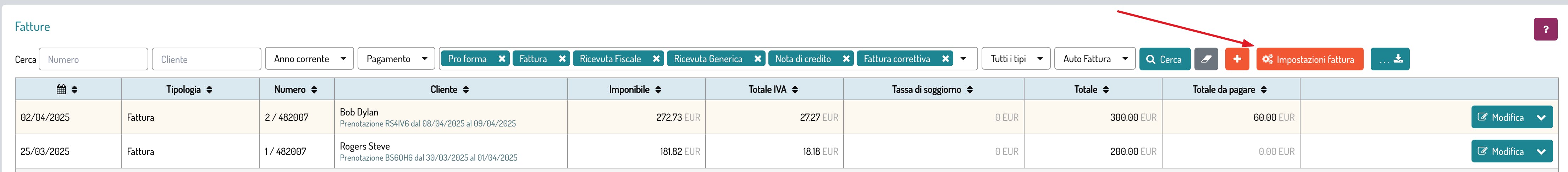Image resolution: width=1568 pixels, height=172 pixels.
Task: Remove the Ricevuta Fiscale filter tag
Action: point(656,59)
